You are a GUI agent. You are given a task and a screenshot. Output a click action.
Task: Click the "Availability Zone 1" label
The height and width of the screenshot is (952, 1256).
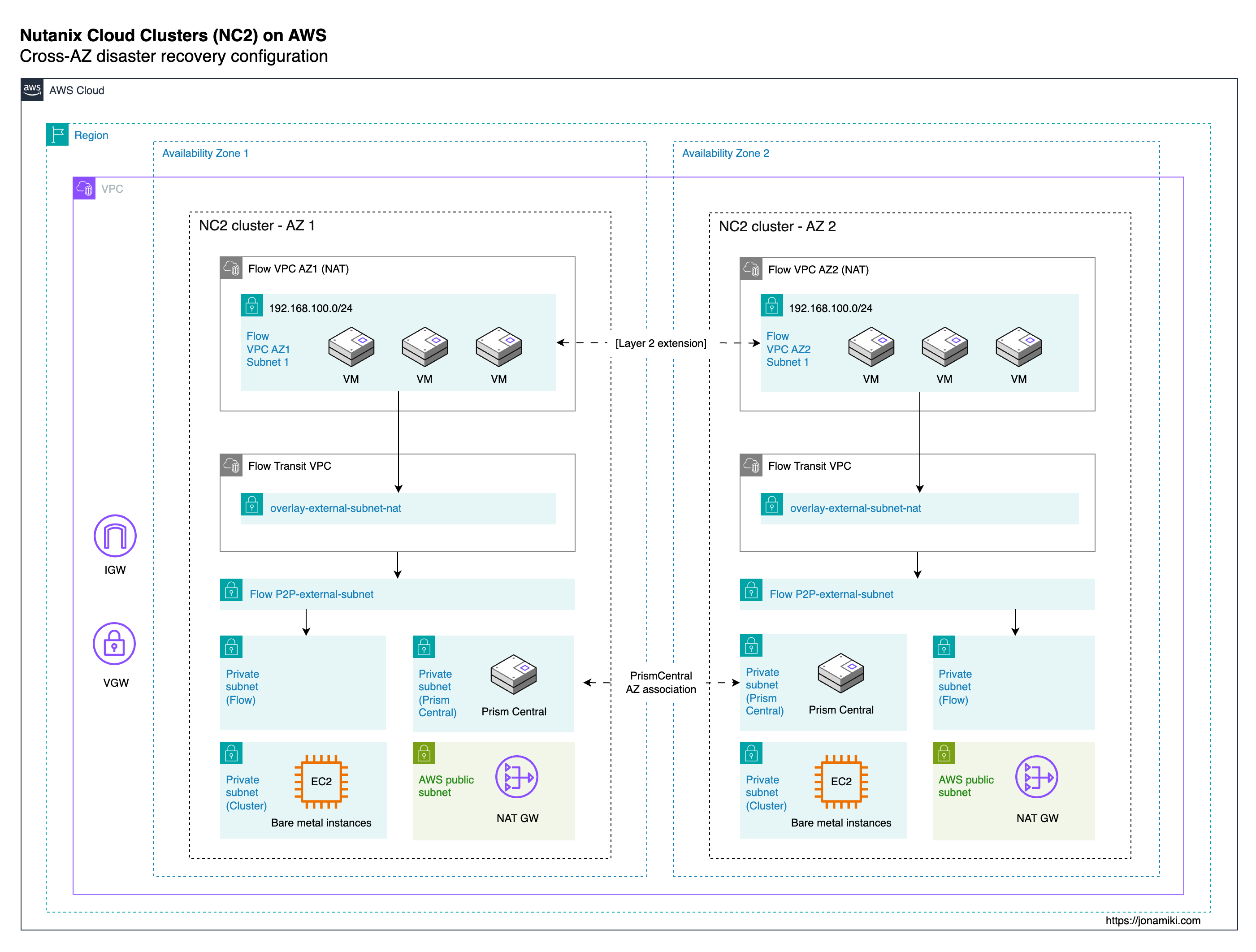[206, 153]
